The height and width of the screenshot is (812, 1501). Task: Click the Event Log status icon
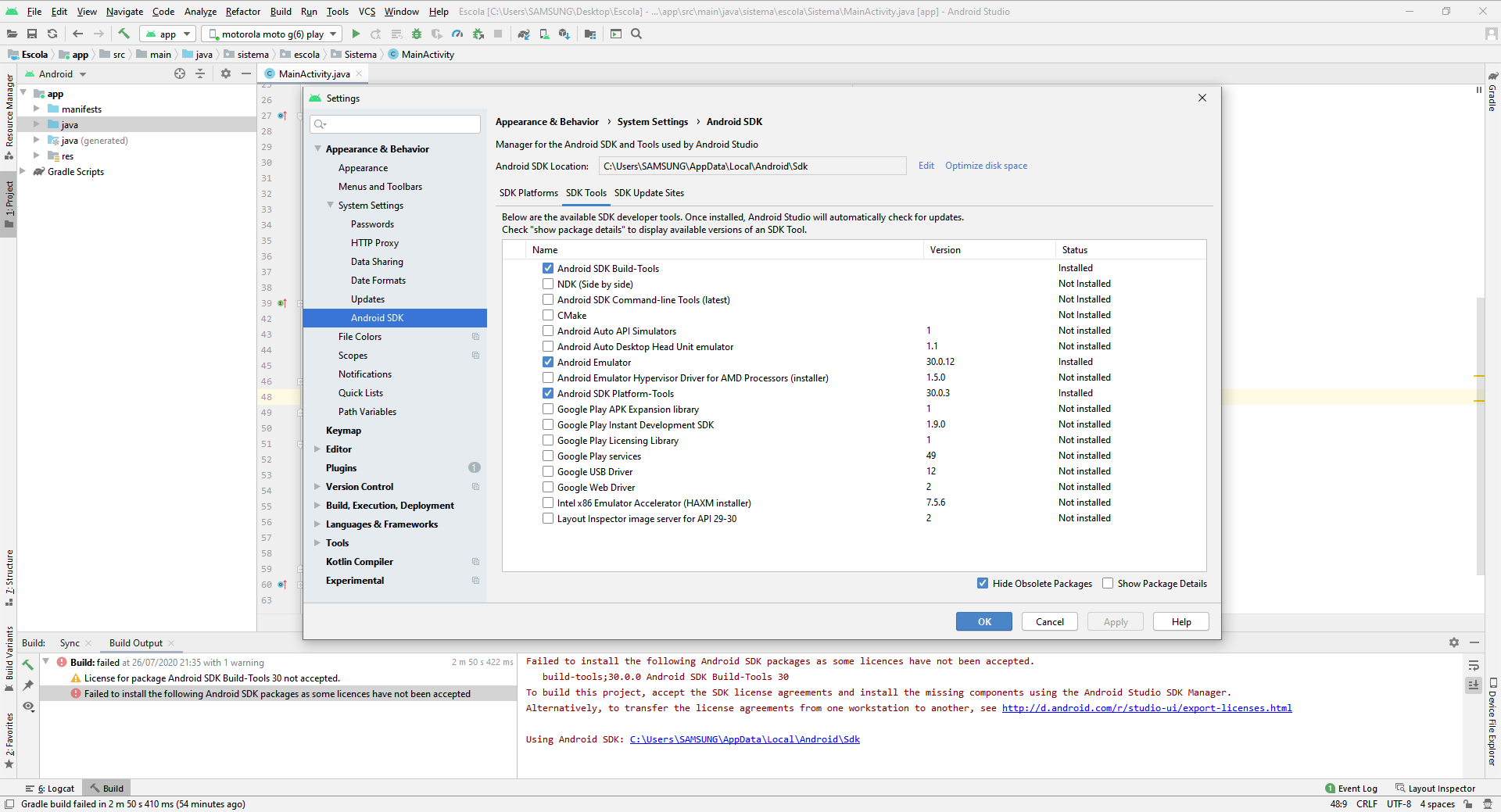1352,789
